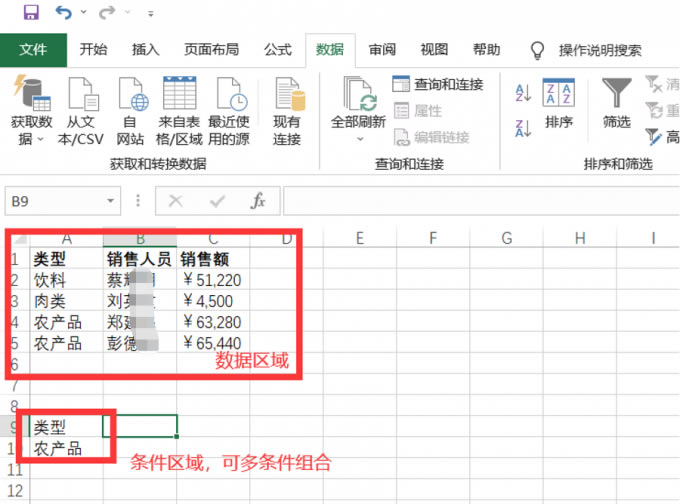Select the 数据 ribbon tab

[330, 50]
